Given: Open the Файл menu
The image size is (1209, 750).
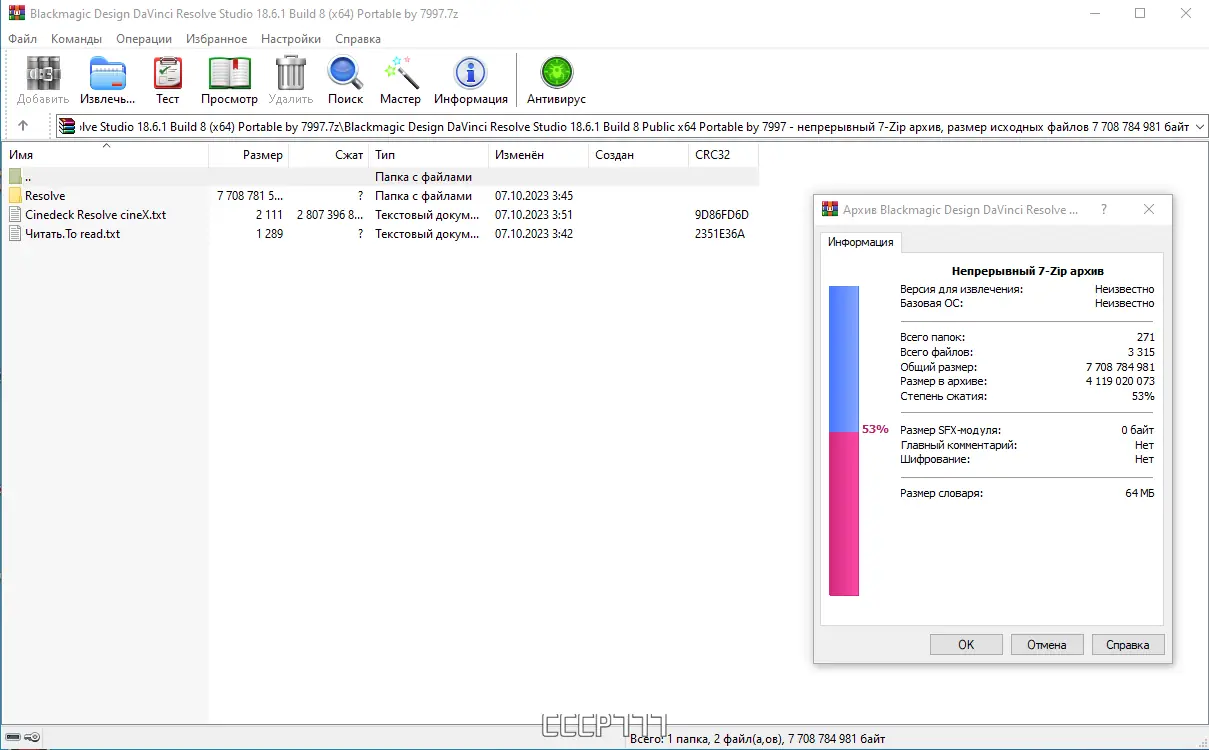Looking at the screenshot, I should tap(22, 38).
